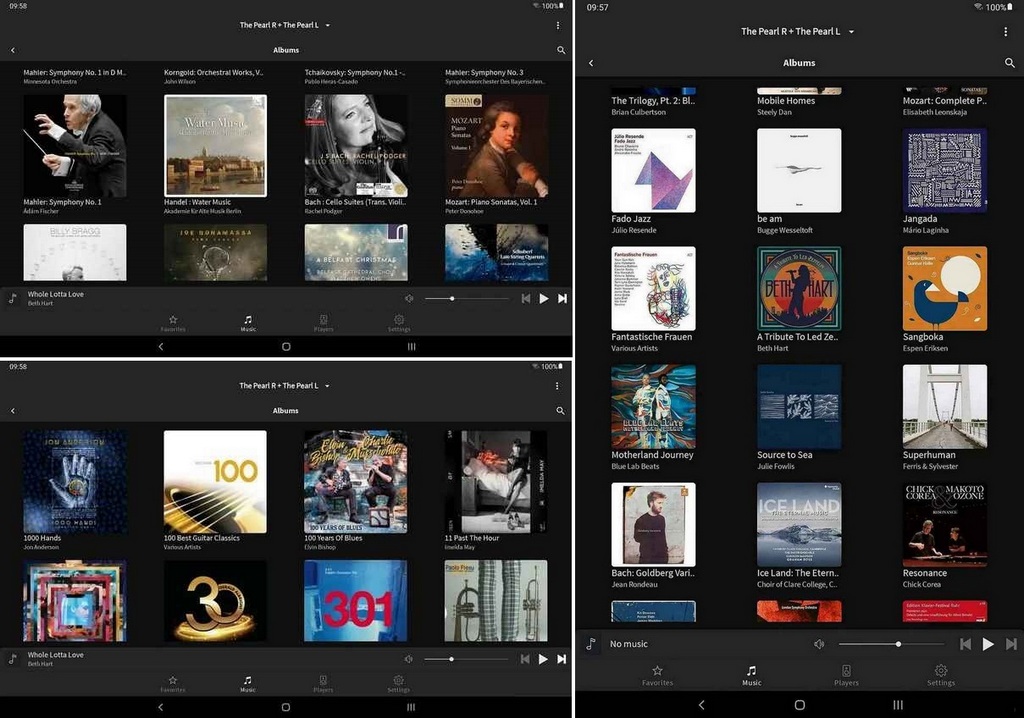Tap the Android home button in top-left screen
The height and width of the screenshot is (718, 1024).
286,347
